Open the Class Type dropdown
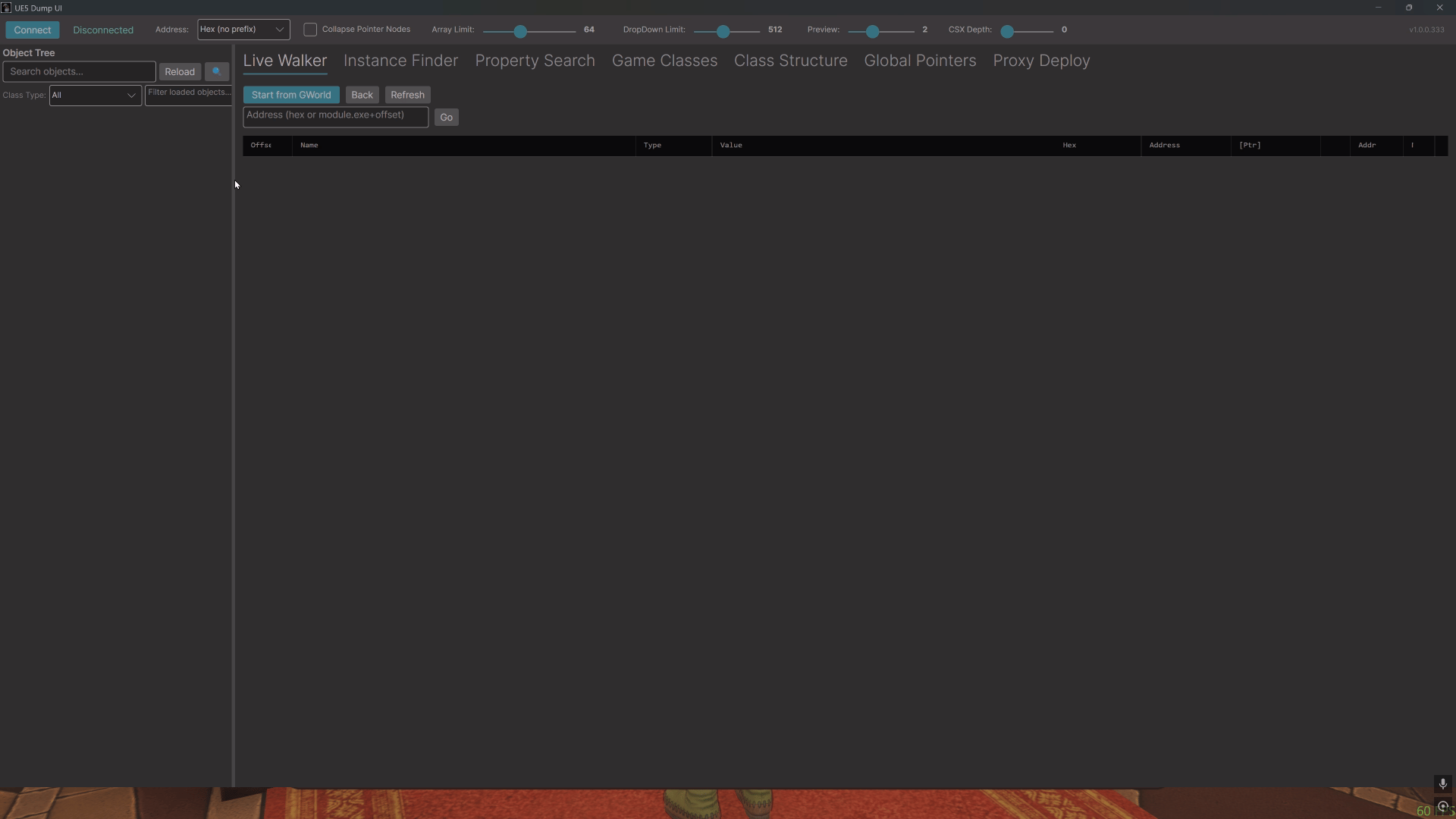 tap(95, 96)
